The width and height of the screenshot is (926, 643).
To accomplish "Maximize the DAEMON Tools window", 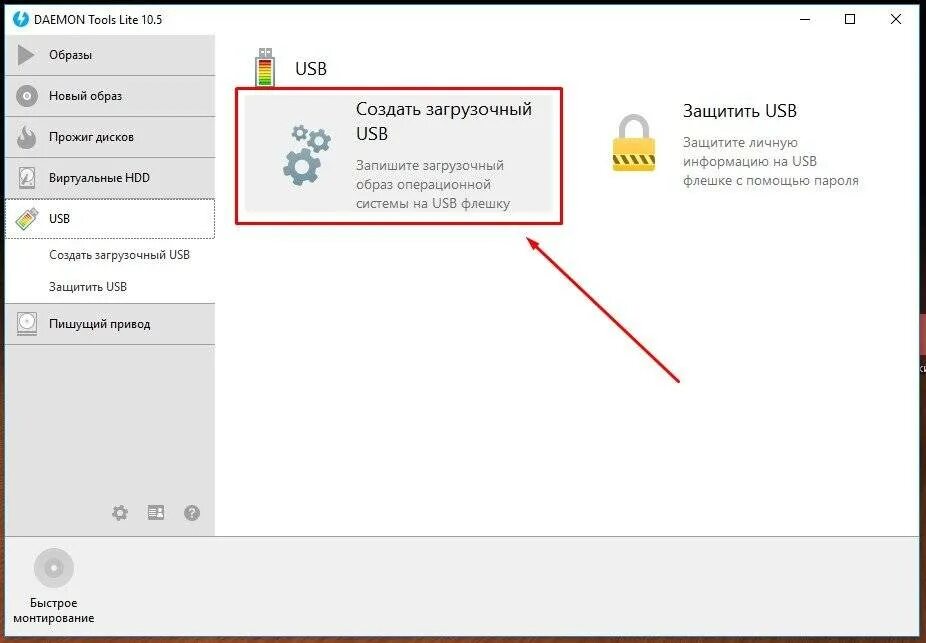I will [x=850, y=19].
